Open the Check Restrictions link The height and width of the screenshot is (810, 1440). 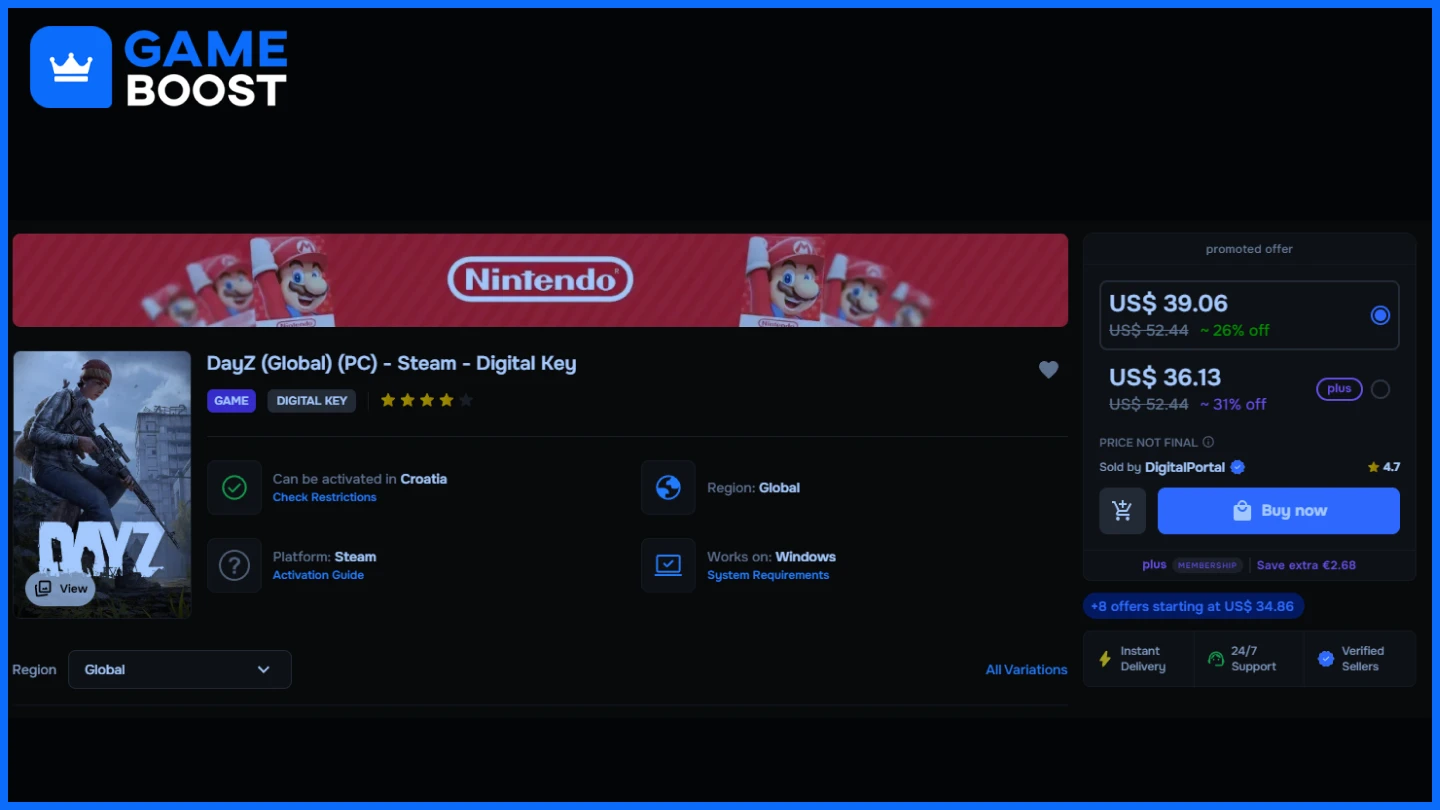coord(324,497)
